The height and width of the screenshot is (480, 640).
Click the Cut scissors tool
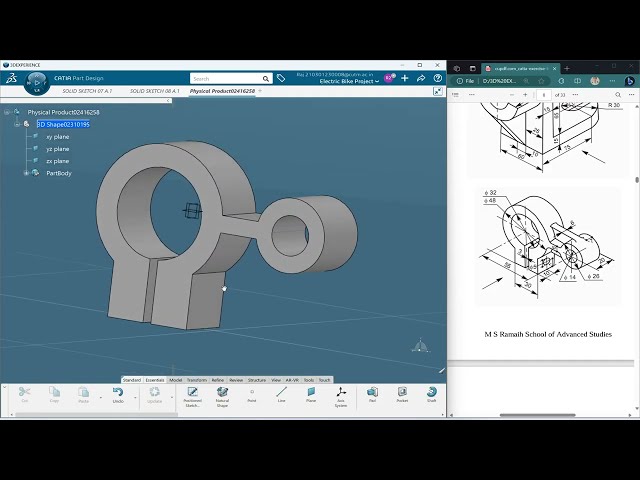[24, 394]
